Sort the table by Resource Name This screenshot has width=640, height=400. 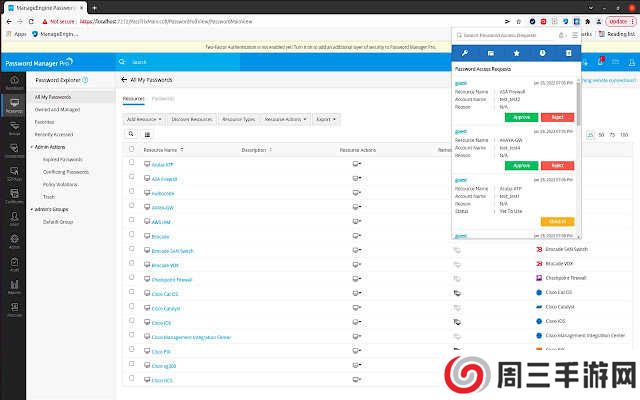click(164, 150)
